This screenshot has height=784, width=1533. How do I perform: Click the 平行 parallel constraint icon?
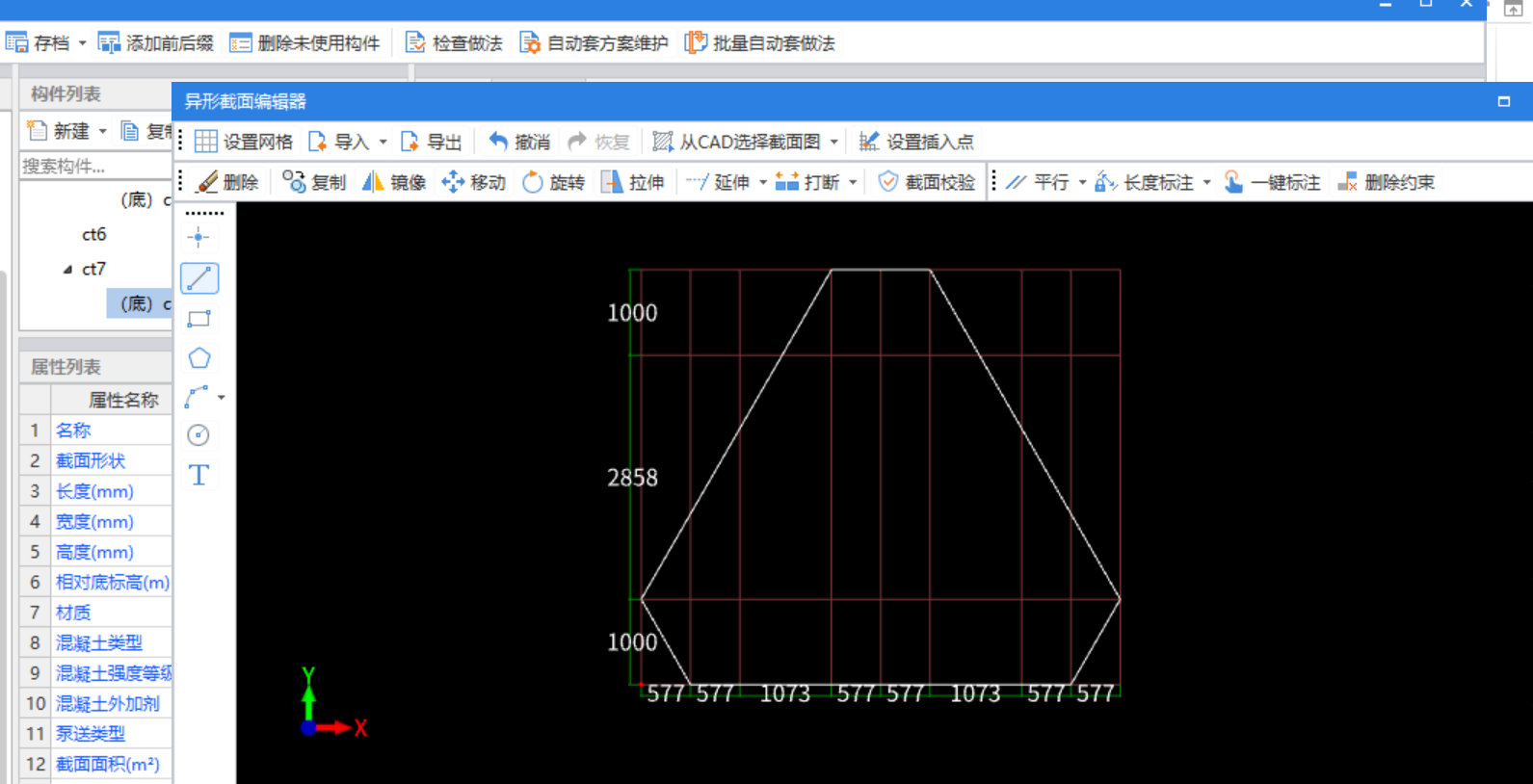click(1017, 182)
